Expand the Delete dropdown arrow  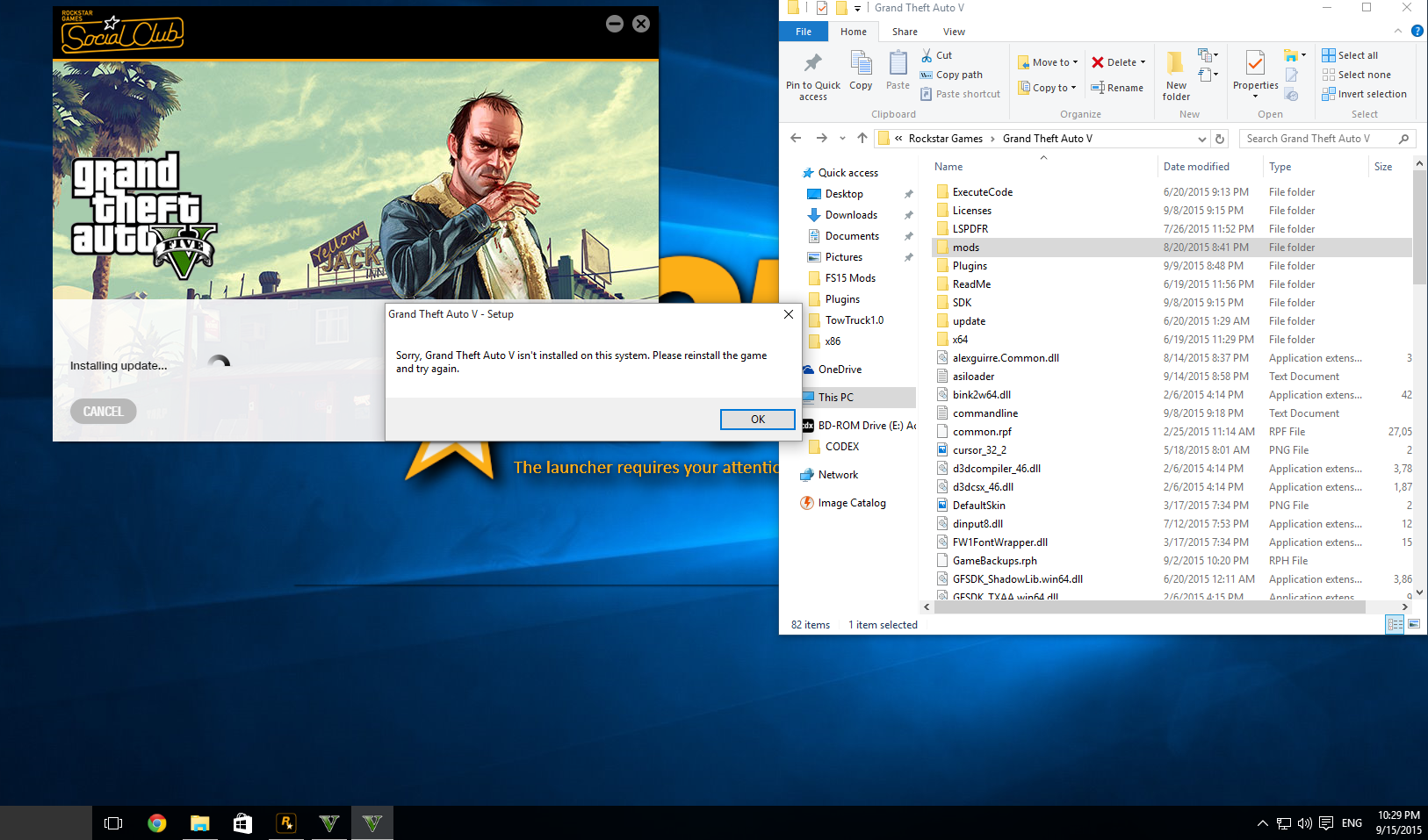coord(1143,62)
